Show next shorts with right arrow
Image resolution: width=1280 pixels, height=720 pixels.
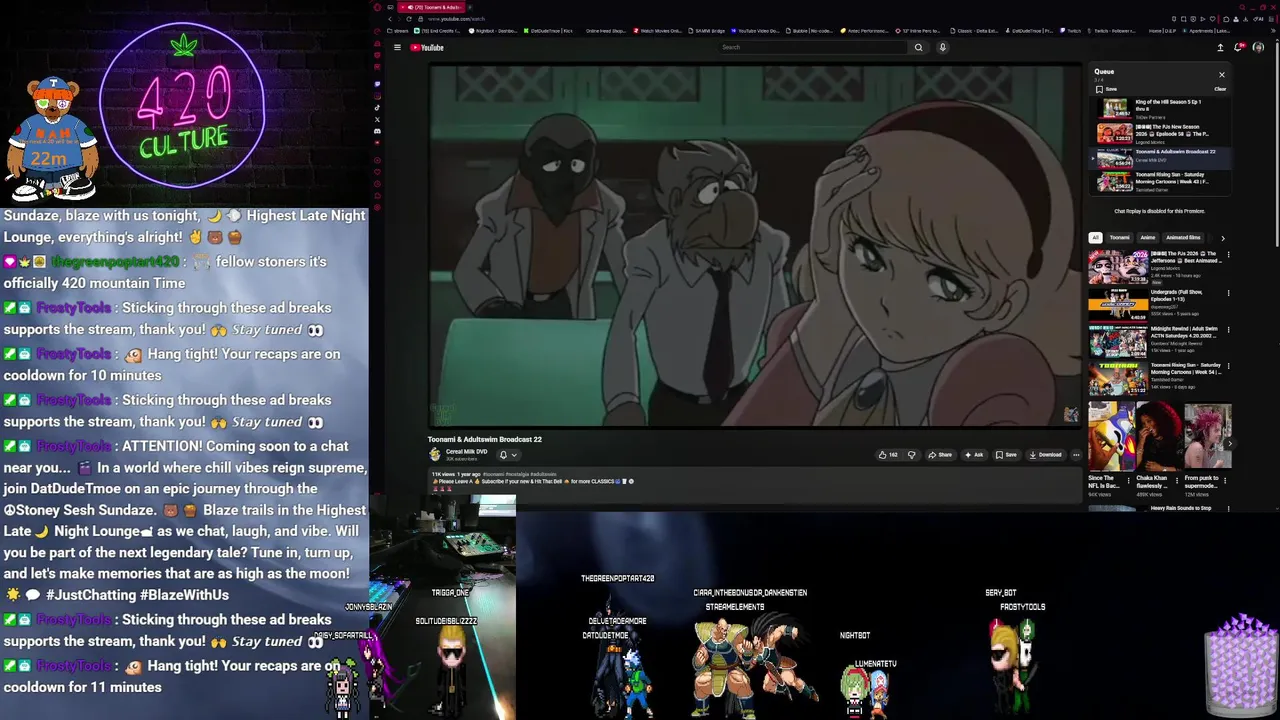(x=1229, y=444)
